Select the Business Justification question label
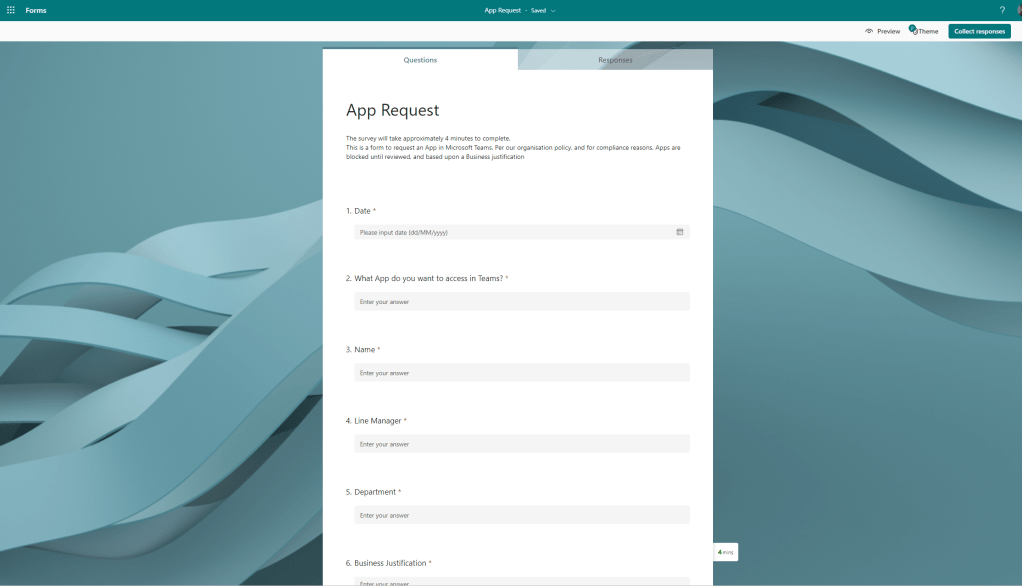The width and height of the screenshot is (1022, 586). coord(390,563)
